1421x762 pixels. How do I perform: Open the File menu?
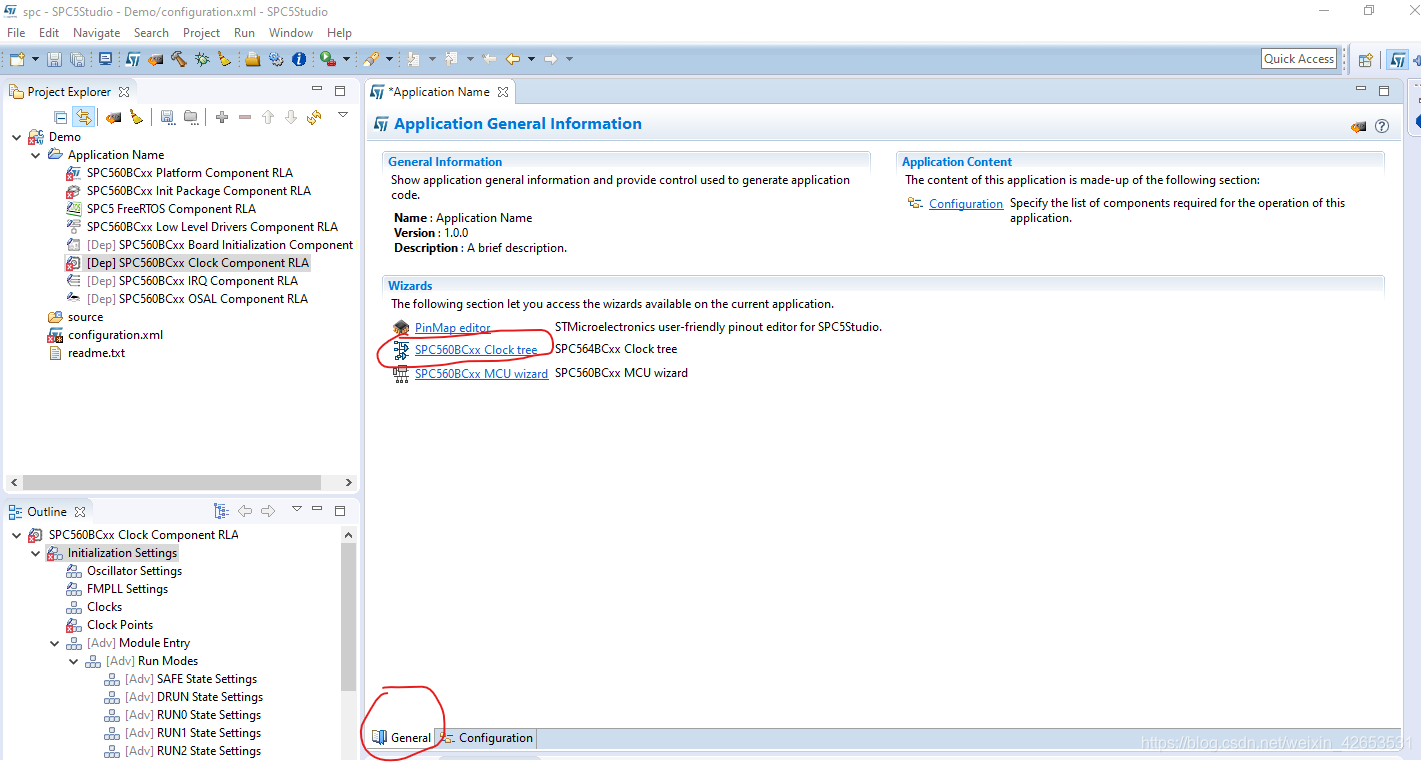[x=16, y=33]
